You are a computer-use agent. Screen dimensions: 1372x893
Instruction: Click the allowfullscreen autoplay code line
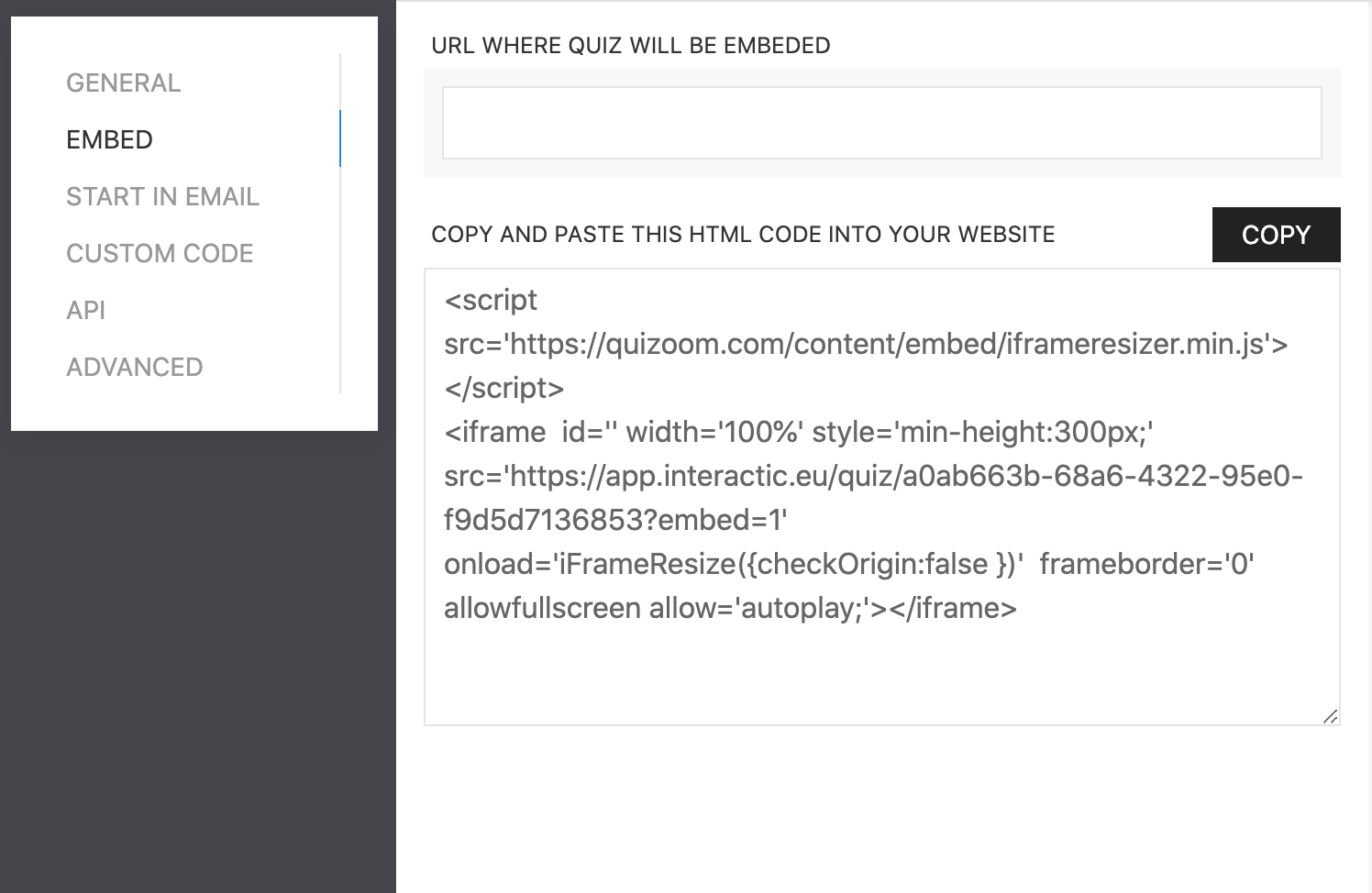click(730, 608)
